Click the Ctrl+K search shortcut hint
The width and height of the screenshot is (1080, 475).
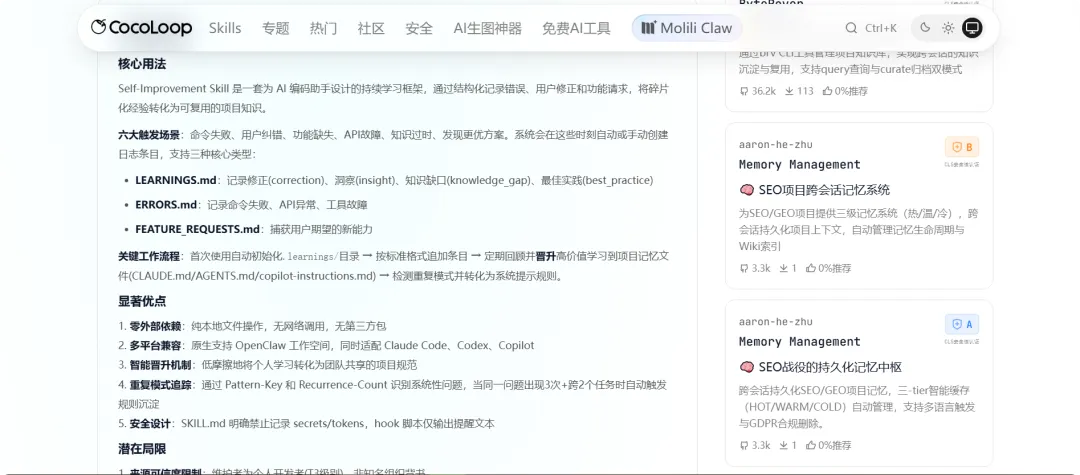(881, 28)
